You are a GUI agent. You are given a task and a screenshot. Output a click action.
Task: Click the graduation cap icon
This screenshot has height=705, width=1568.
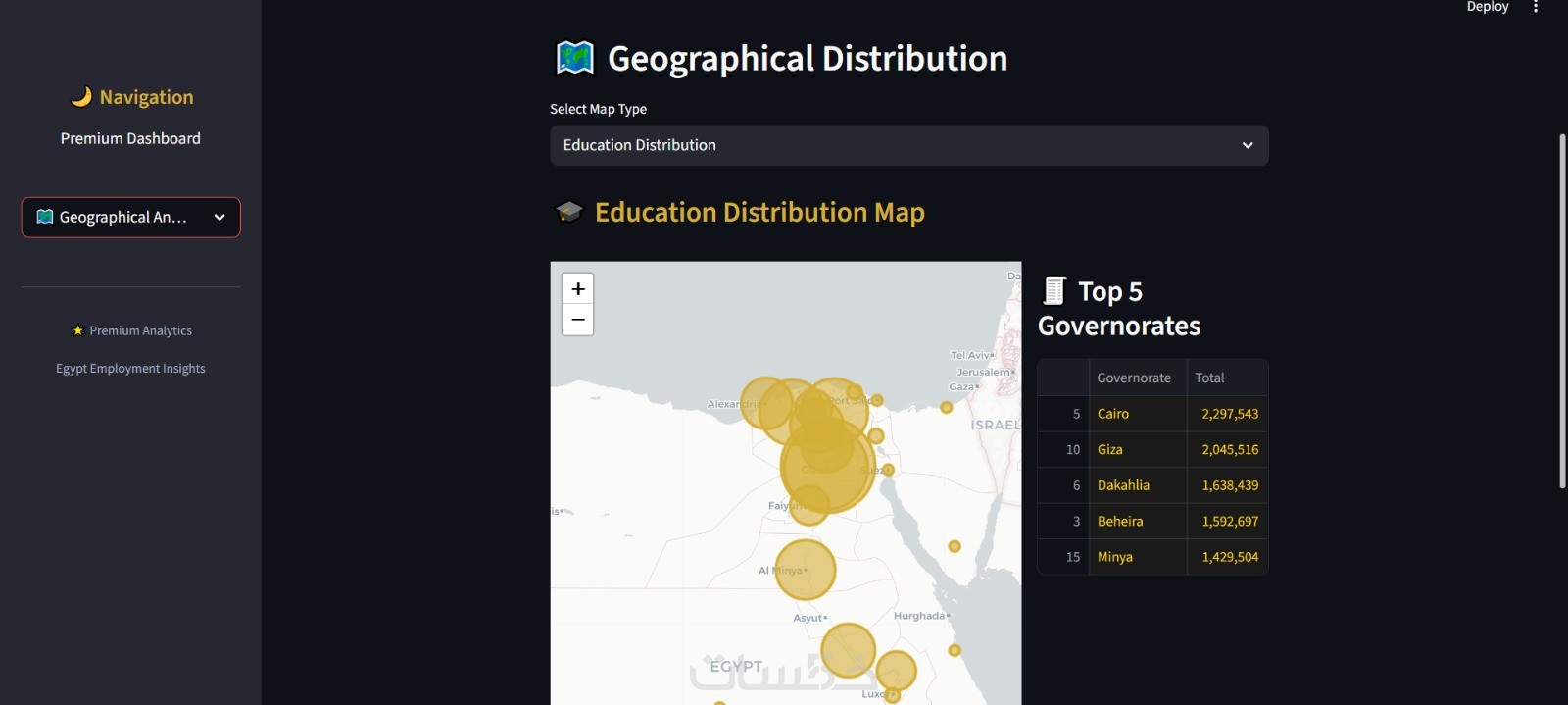pos(569,212)
